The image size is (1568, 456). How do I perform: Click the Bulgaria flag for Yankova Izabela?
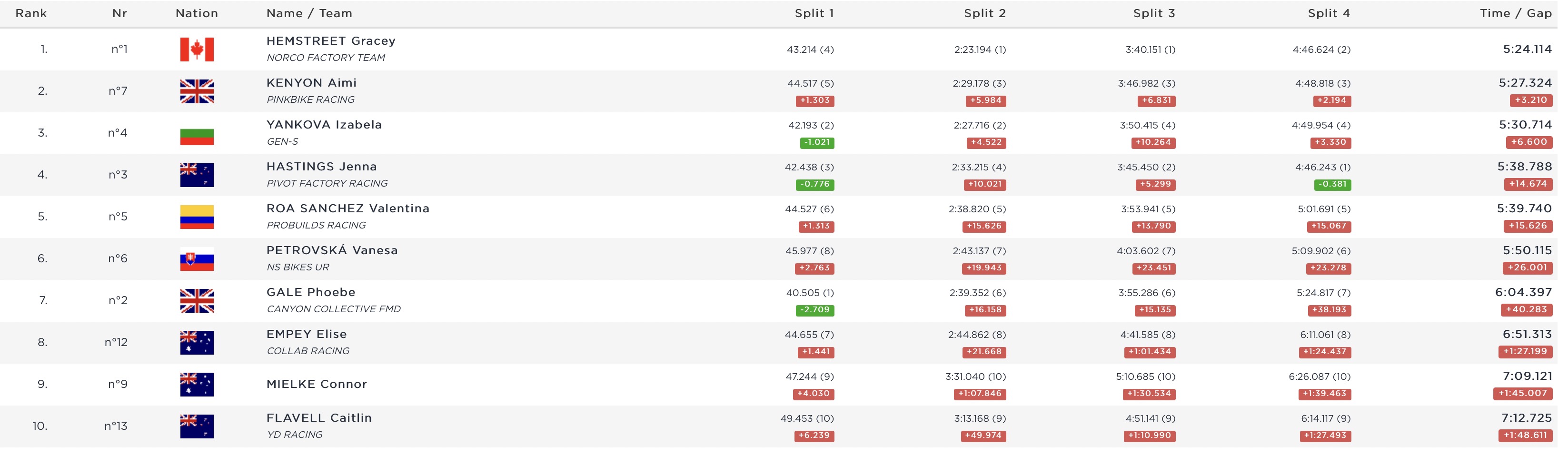coord(197,133)
